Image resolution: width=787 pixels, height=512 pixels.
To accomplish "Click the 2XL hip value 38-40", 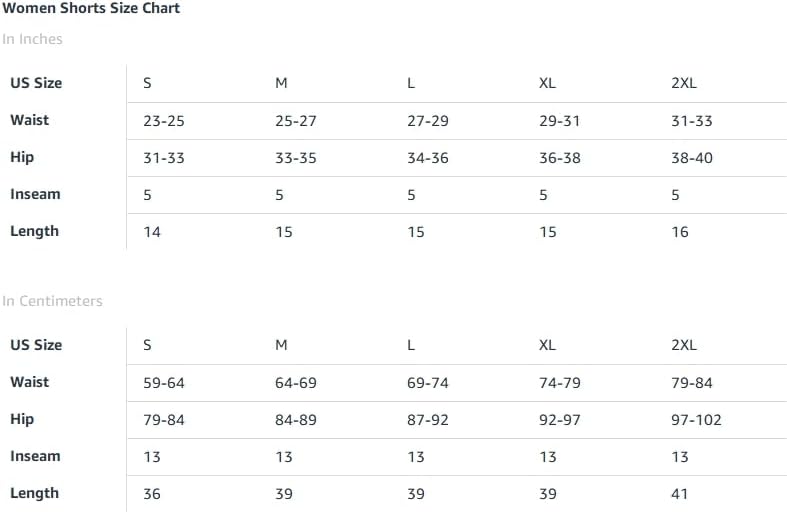I will 692,158.
